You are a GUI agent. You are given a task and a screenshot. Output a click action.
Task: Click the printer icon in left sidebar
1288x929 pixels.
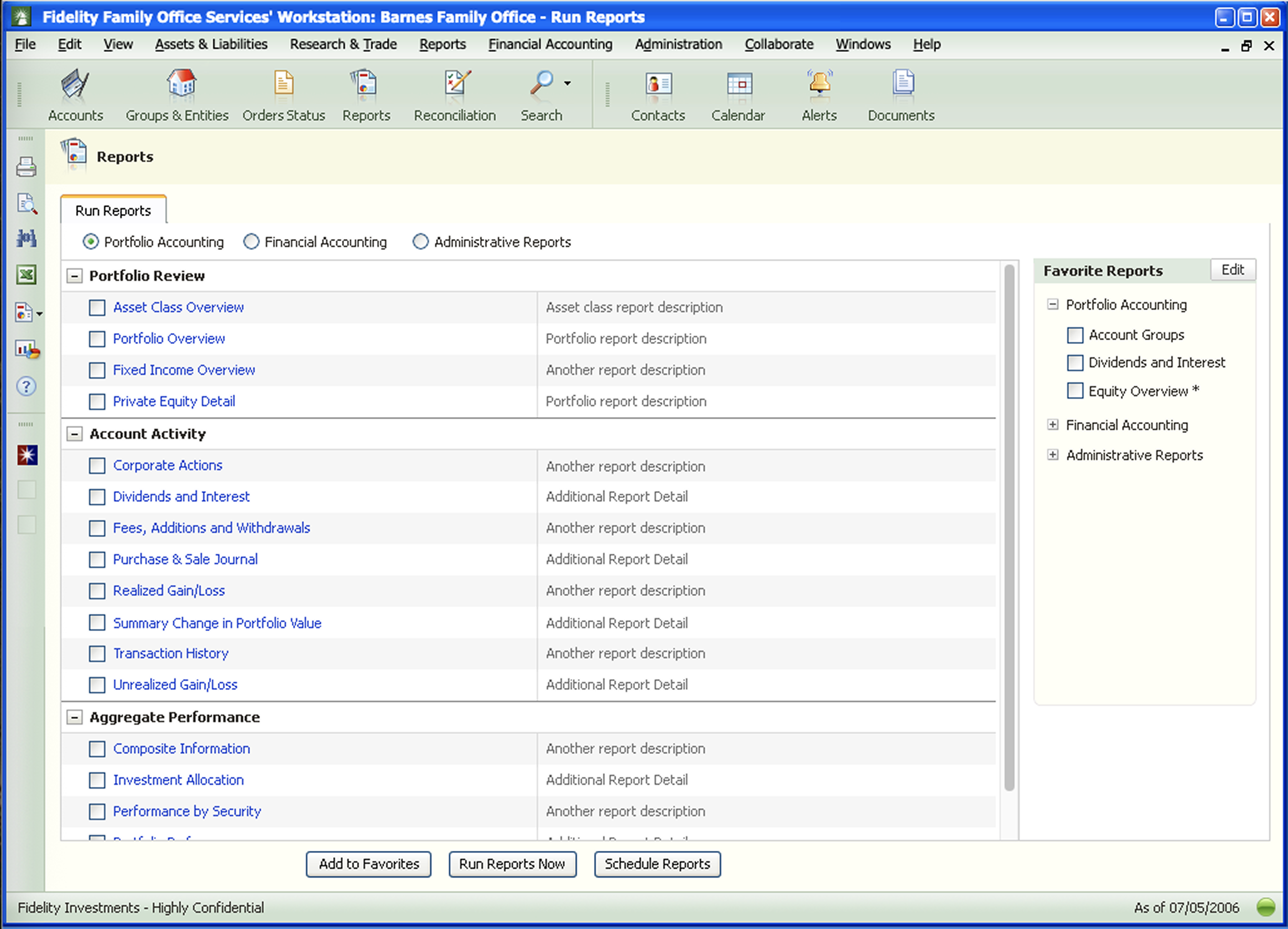coord(26,168)
